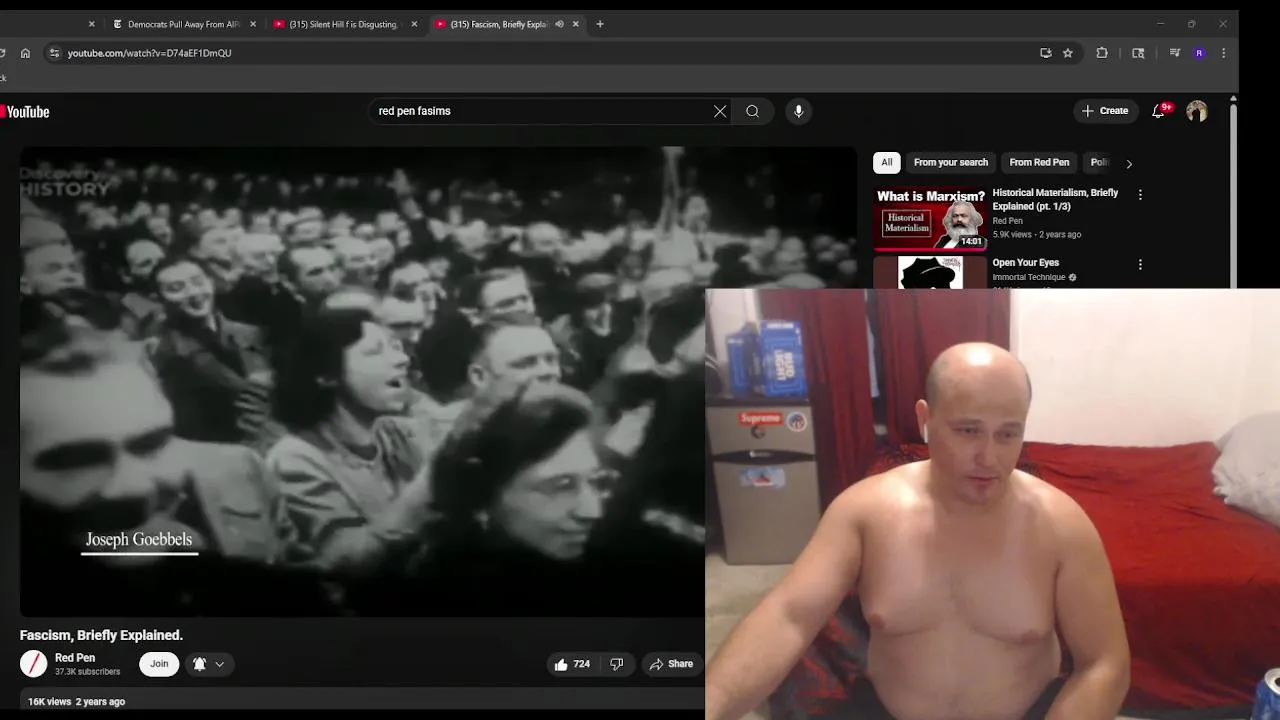Screen dimensions: 1280x720
Task: Select the From your search chip
Action: 951,162
